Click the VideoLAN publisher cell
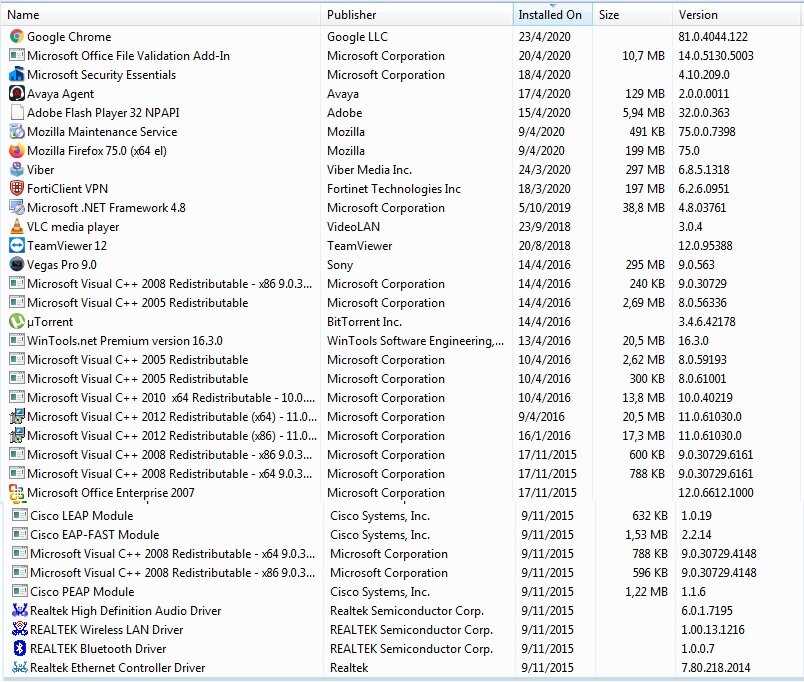804x682 pixels. (353, 227)
